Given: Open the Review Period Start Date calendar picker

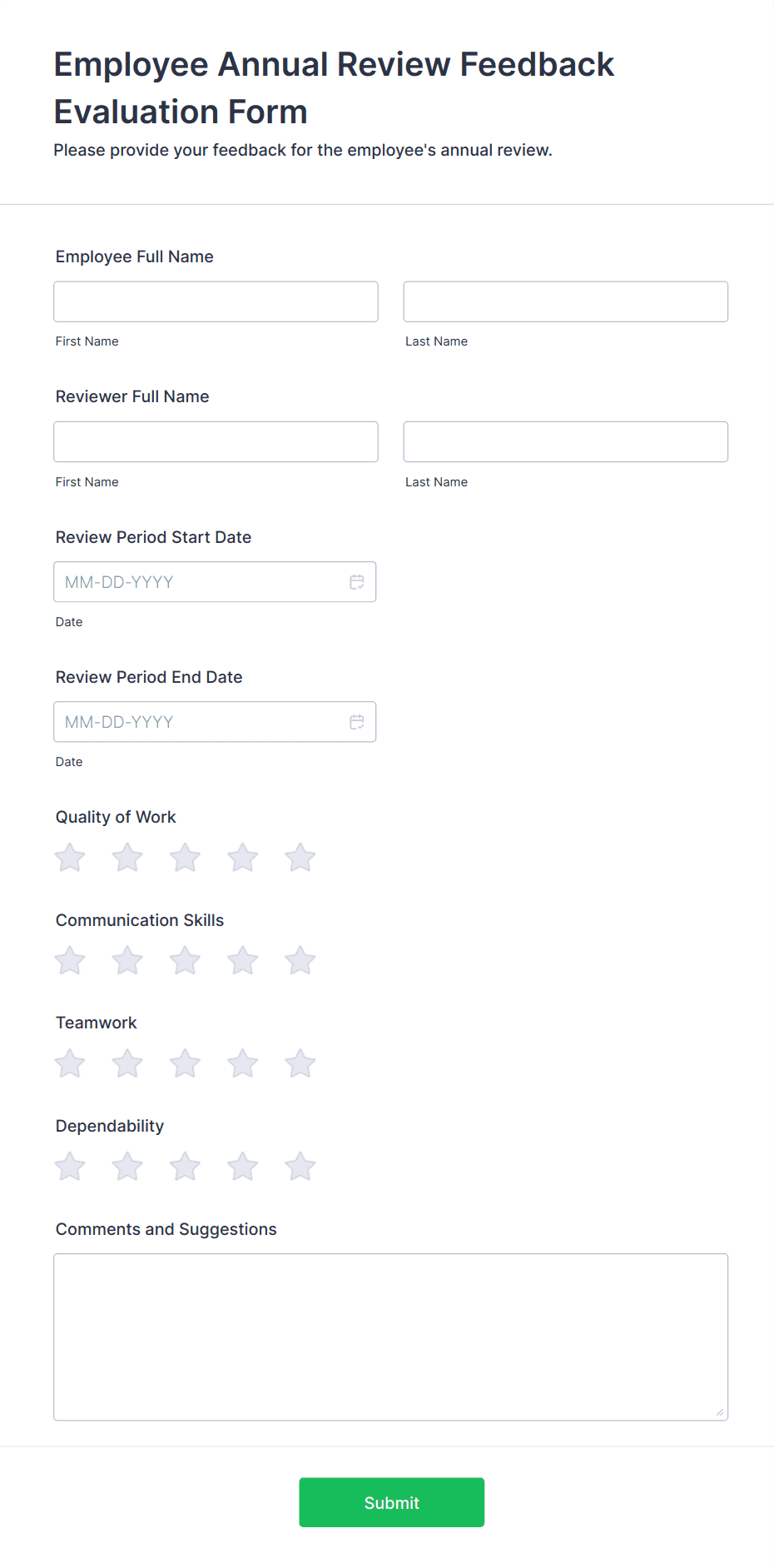Looking at the screenshot, I should pos(357,581).
